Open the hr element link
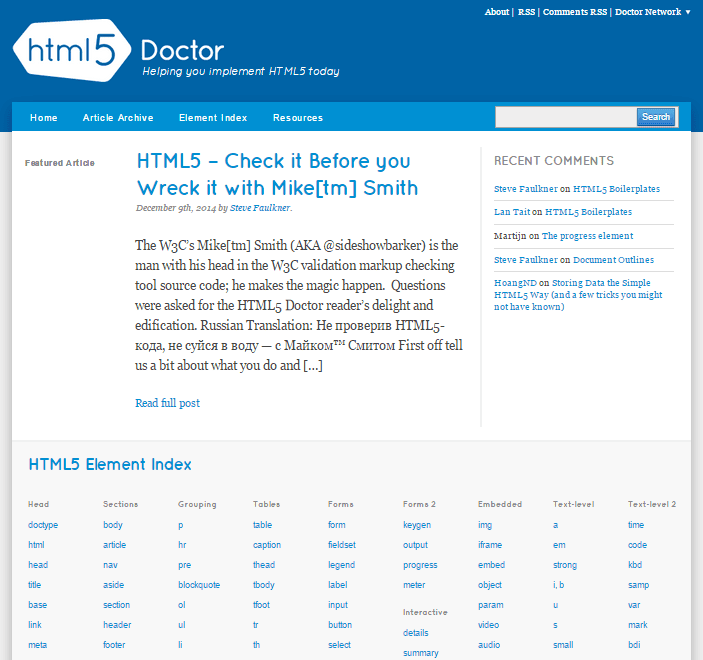The image size is (703, 660). pyautogui.click(x=182, y=545)
